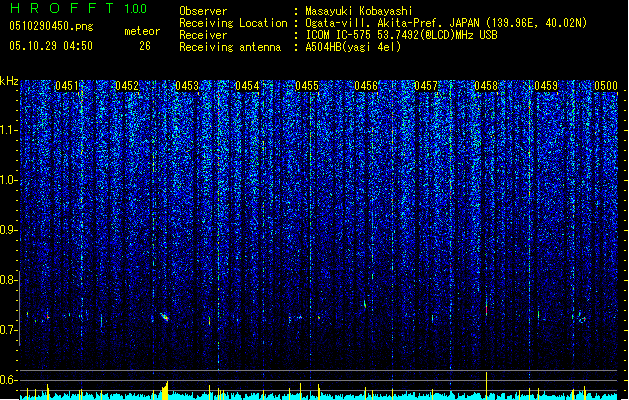Click the 0500 time marker
This screenshot has height=400, width=629.
(606, 86)
